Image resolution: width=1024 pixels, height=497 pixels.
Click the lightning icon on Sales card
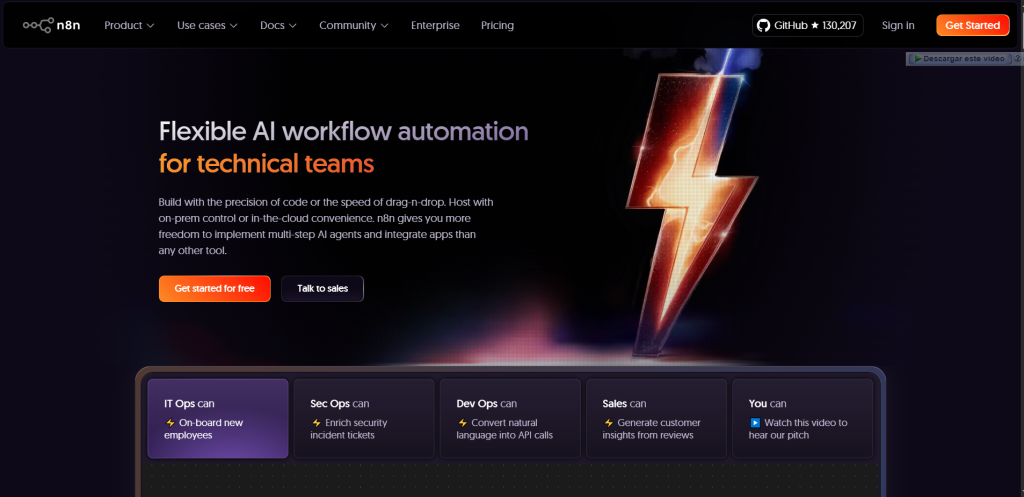tap(609, 423)
